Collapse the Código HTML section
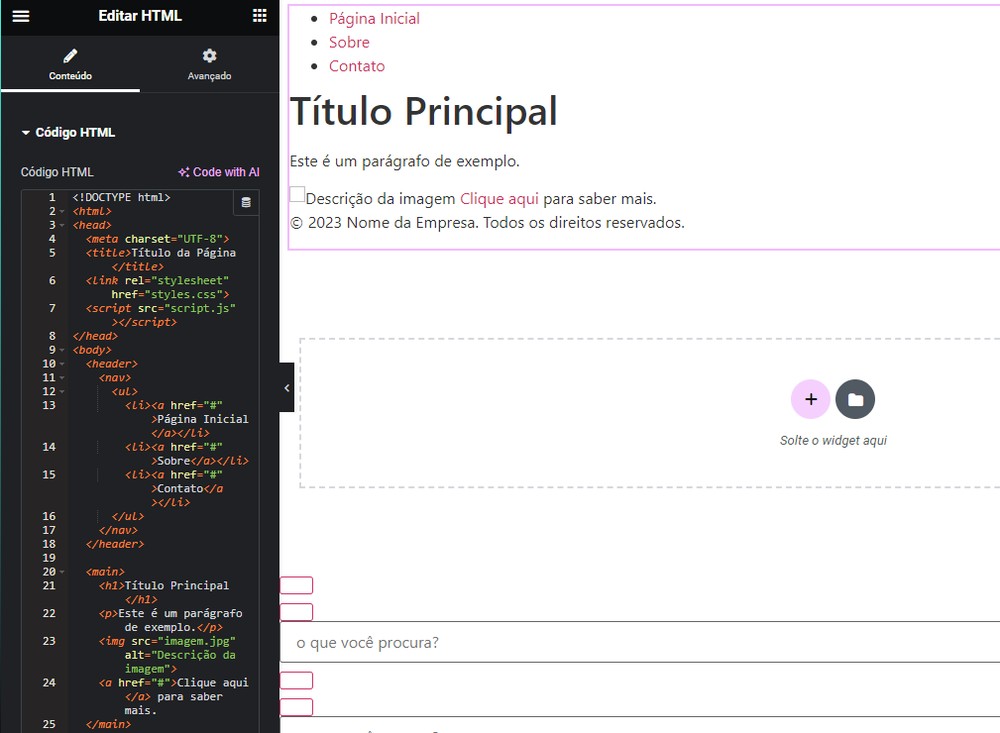 [x=24, y=132]
